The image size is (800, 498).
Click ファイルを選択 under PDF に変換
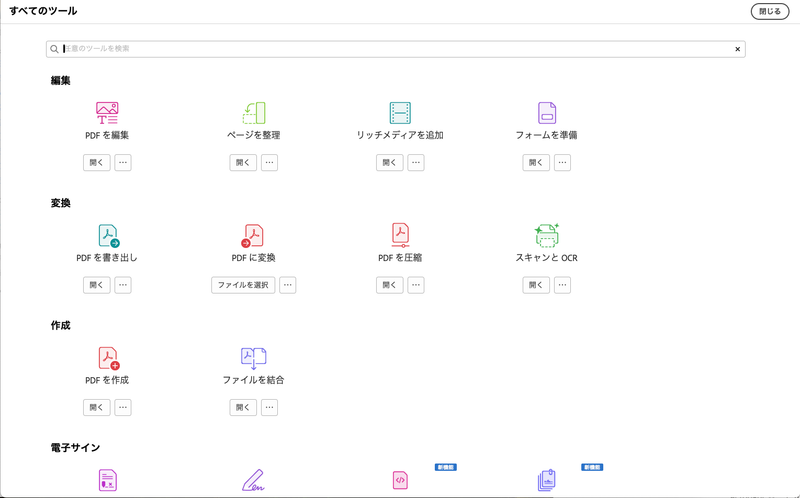pos(243,285)
